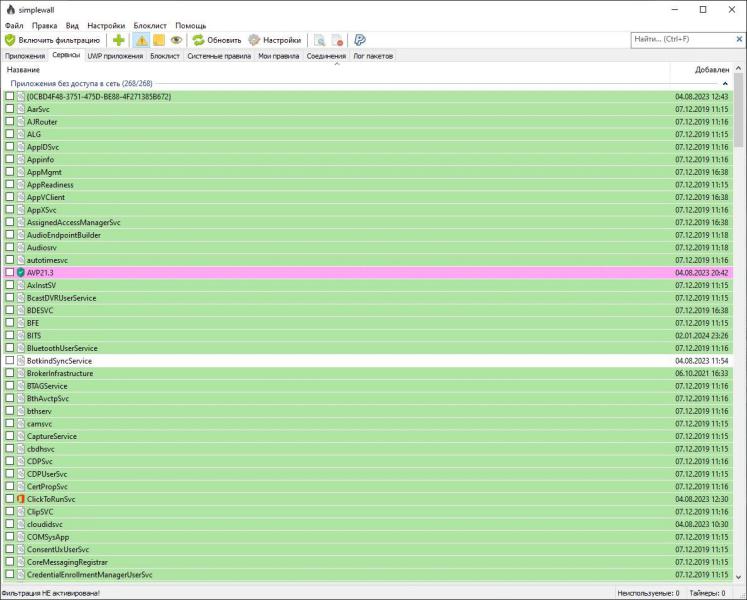Viewport: 747px width, 600px height.
Task: Check the CaptureService checkbox
Action: click(10, 436)
